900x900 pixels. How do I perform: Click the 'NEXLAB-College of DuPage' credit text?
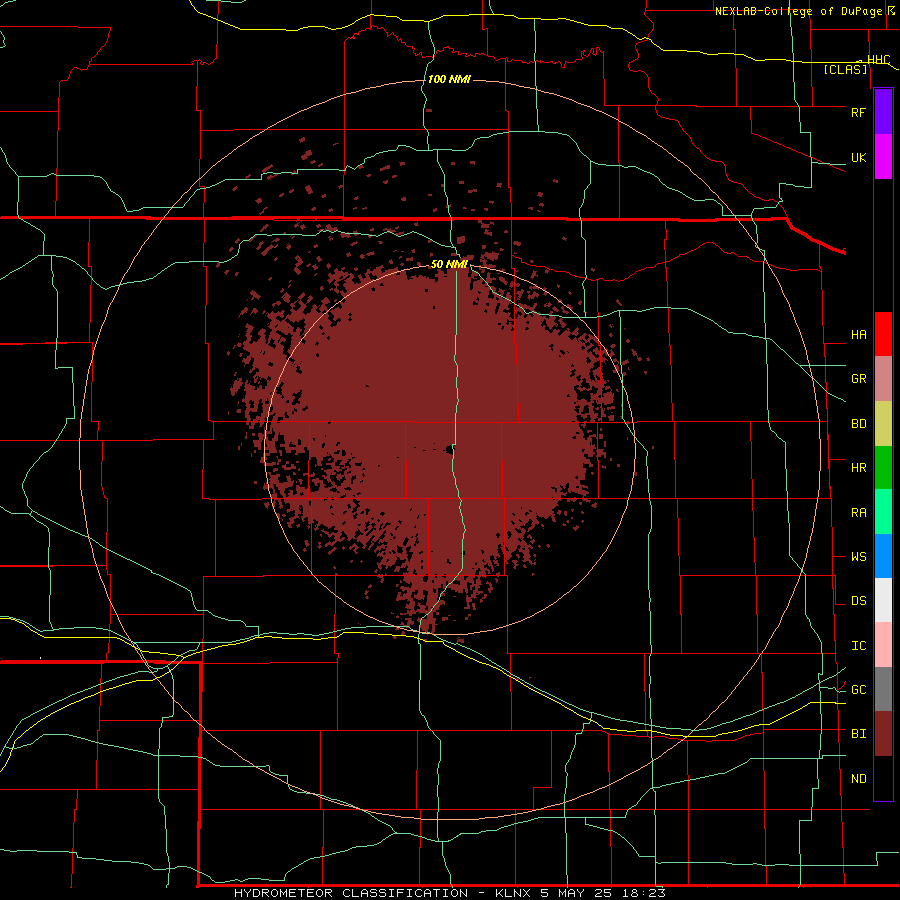coord(798,11)
